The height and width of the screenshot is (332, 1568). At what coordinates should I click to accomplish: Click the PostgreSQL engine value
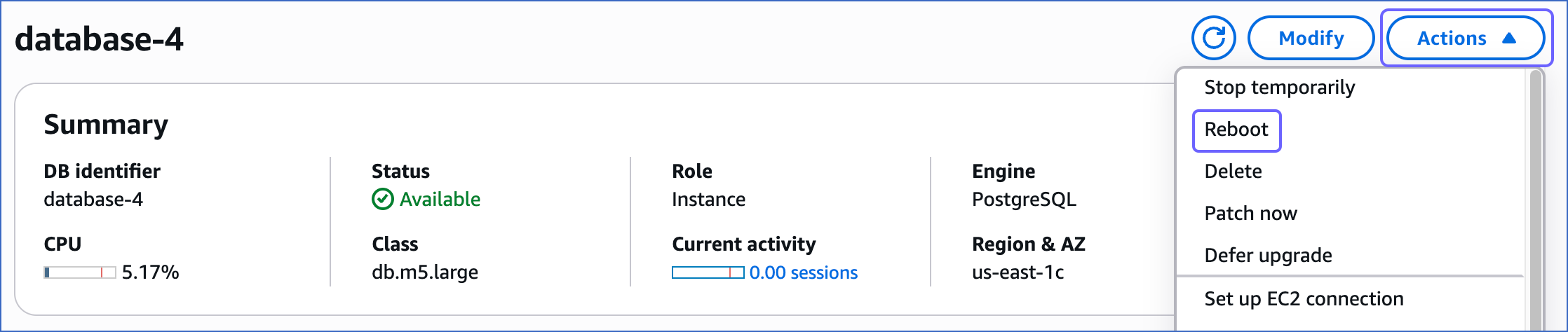click(1024, 200)
